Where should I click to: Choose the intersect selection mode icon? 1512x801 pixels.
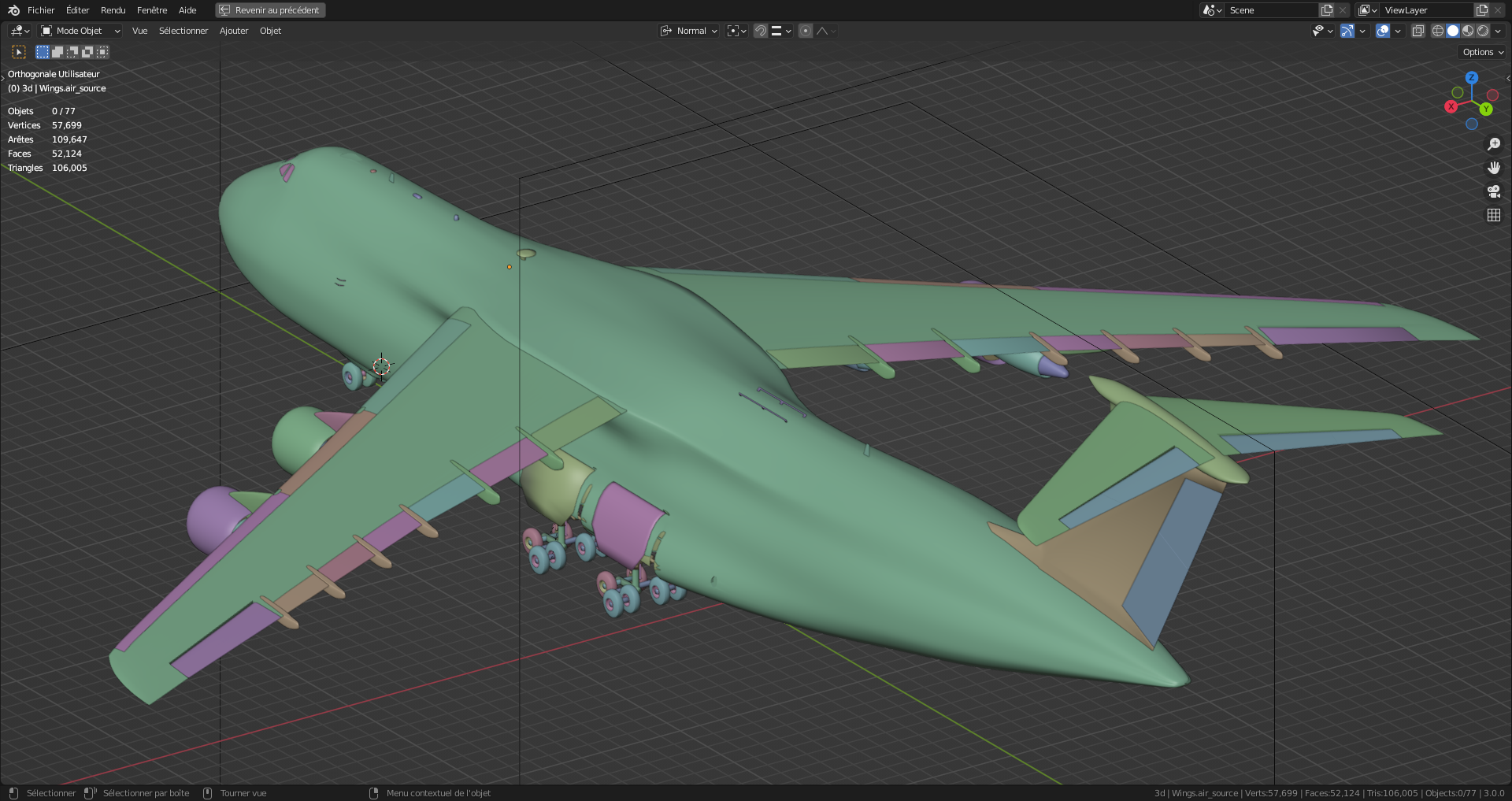pos(102,52)
